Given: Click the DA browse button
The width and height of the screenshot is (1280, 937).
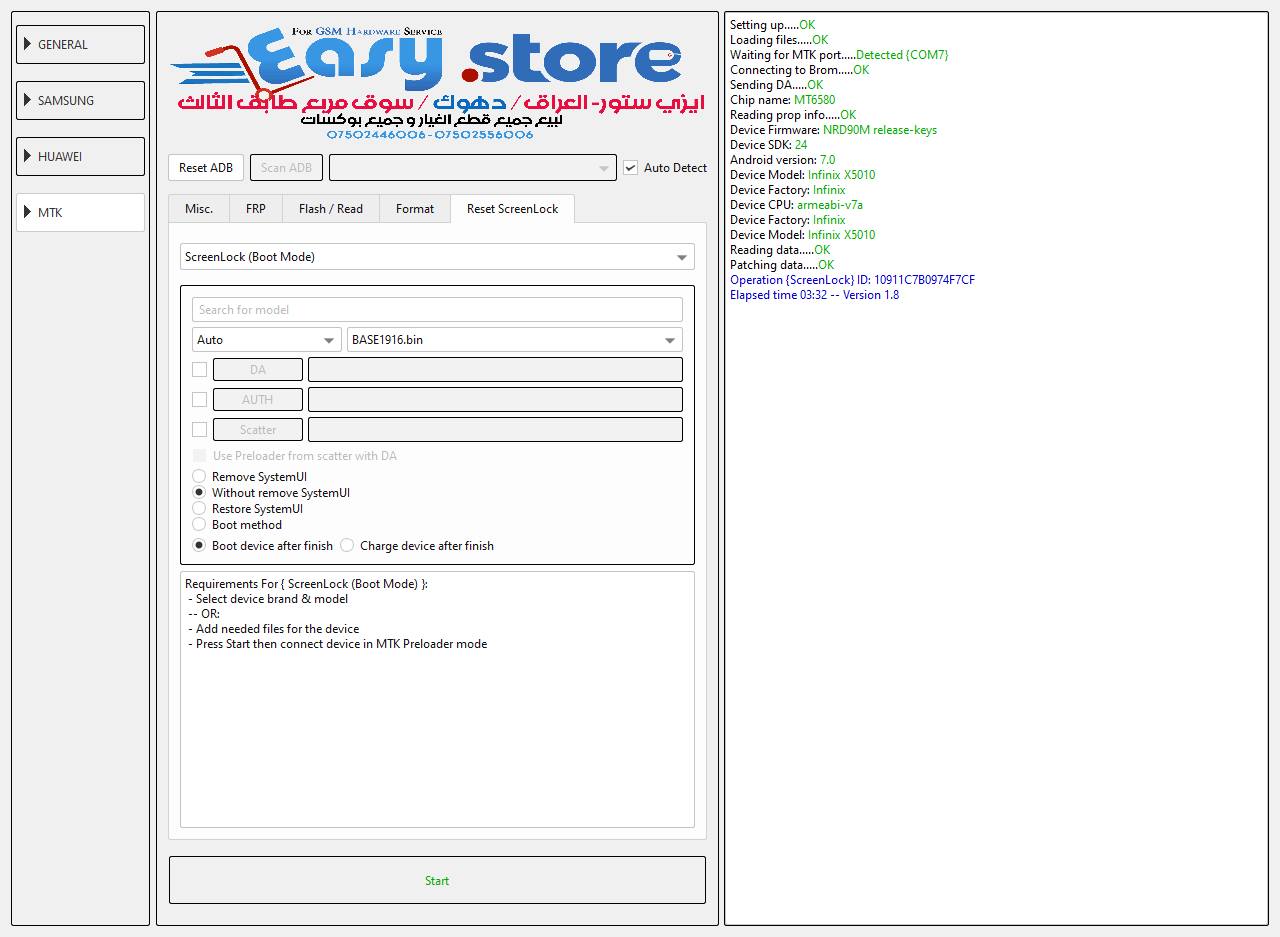Looking at the screenshot, I should (258, 370).
